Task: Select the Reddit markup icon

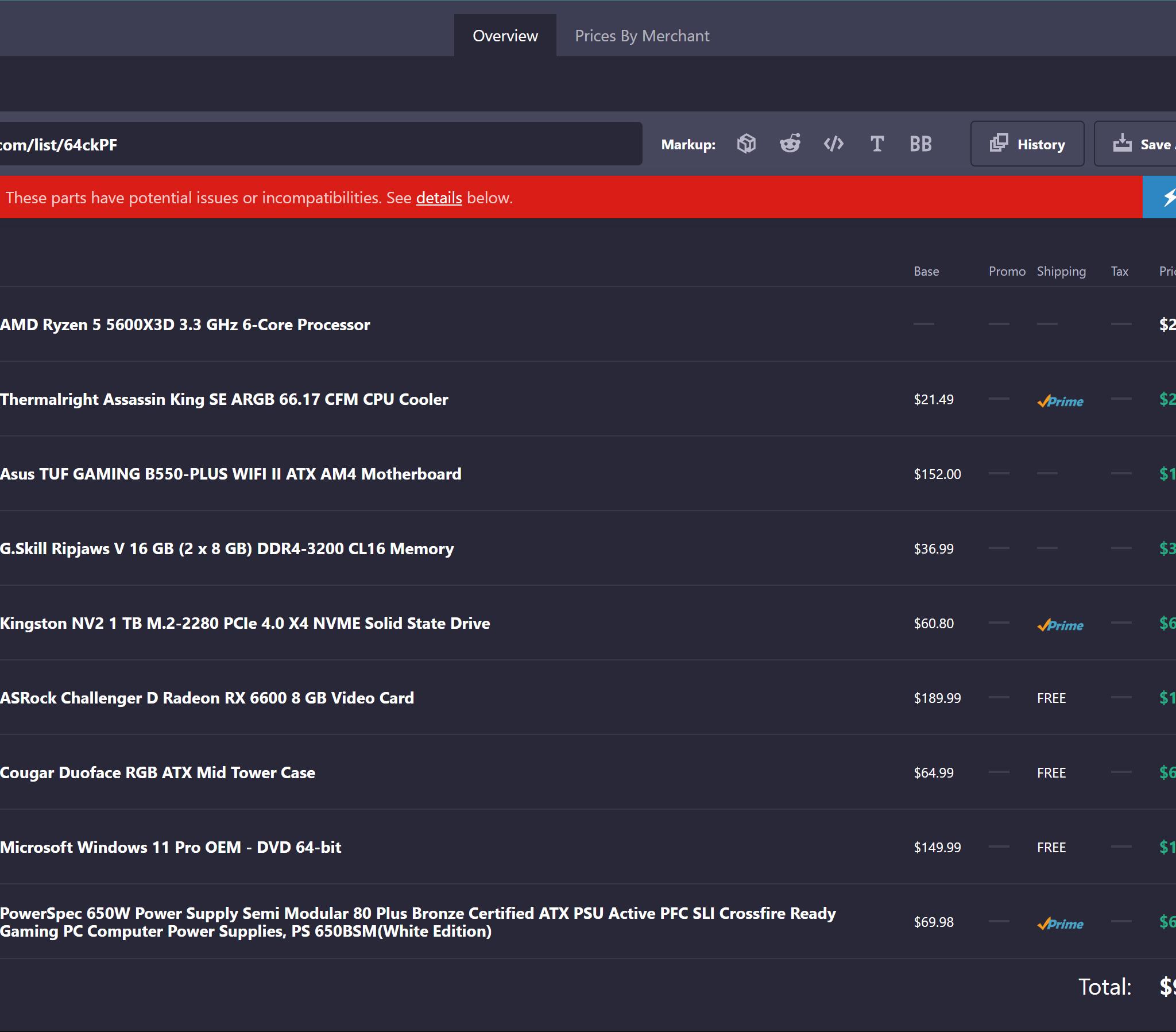Action: [790, 144]
